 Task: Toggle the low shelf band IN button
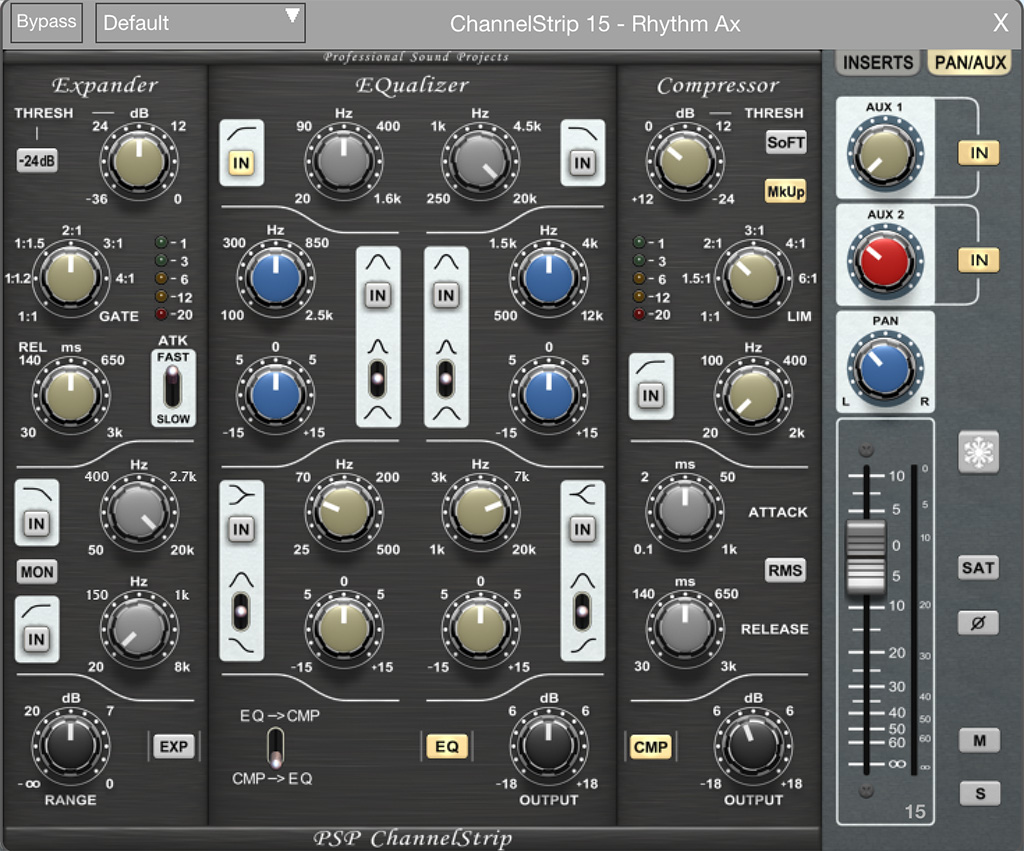tap(241, 529)
